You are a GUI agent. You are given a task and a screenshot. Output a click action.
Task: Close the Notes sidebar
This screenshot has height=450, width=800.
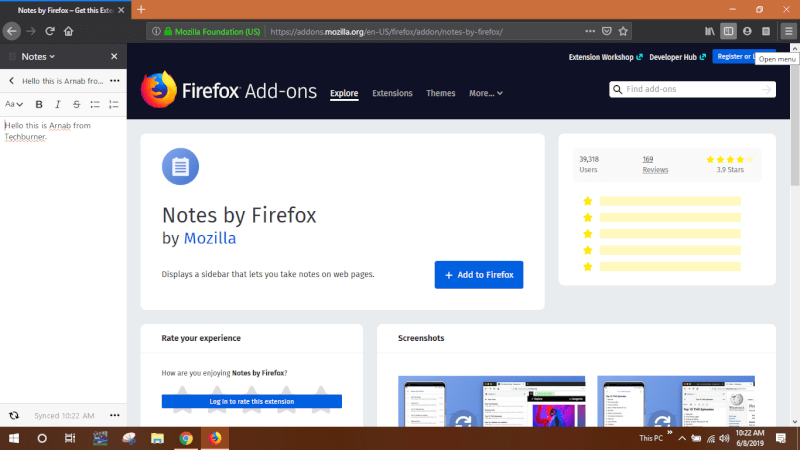(114, 57)
